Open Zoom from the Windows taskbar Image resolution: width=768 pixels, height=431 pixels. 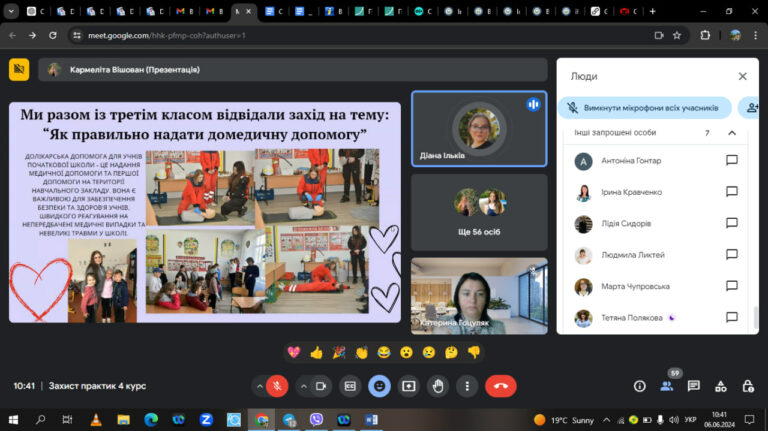click(206, 420)
